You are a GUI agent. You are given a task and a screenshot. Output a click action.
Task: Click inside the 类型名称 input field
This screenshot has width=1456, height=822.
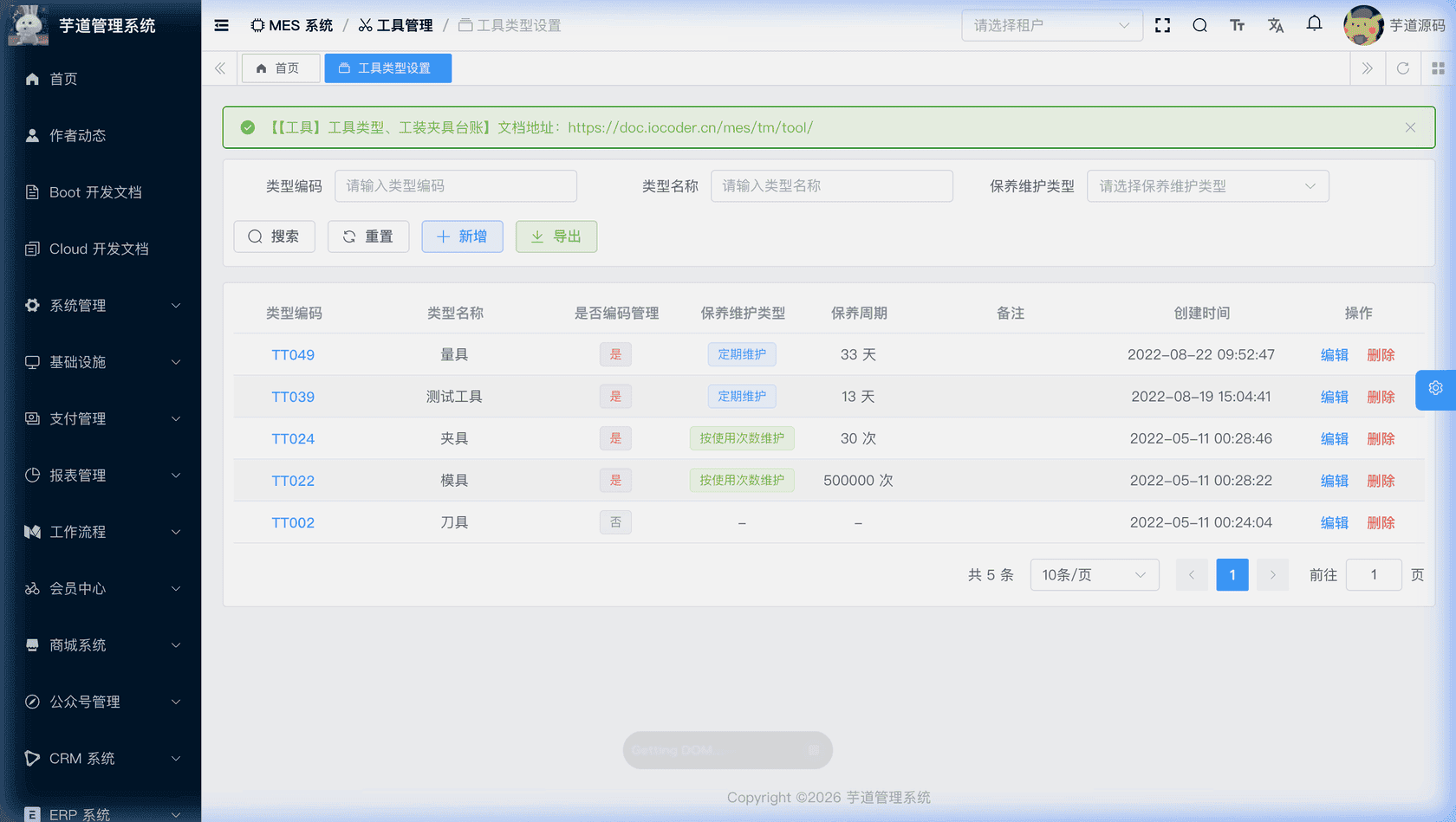[x=831, y=185]
